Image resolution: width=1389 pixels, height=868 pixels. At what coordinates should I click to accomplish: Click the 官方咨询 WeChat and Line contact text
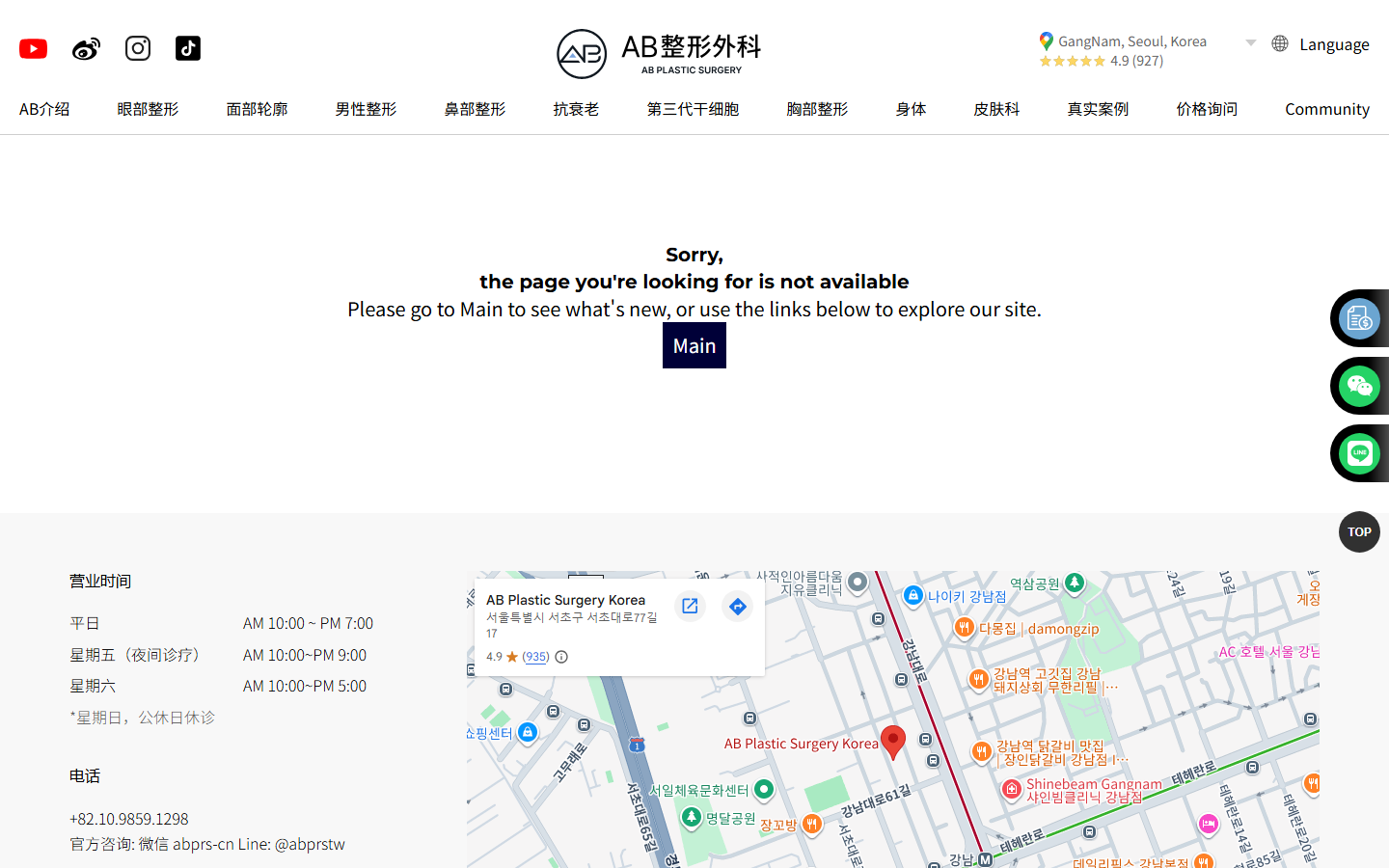pos(207,844)
